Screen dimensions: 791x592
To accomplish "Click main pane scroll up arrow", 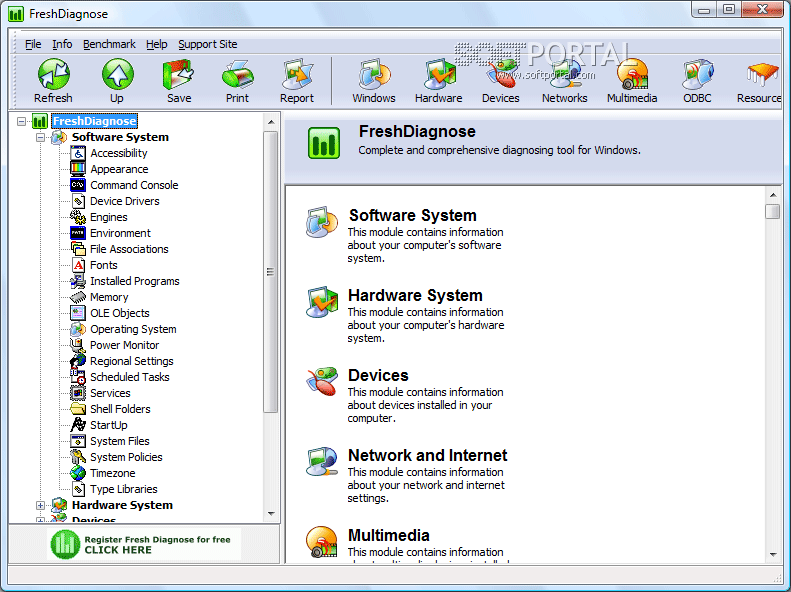I will click(773, 195).
